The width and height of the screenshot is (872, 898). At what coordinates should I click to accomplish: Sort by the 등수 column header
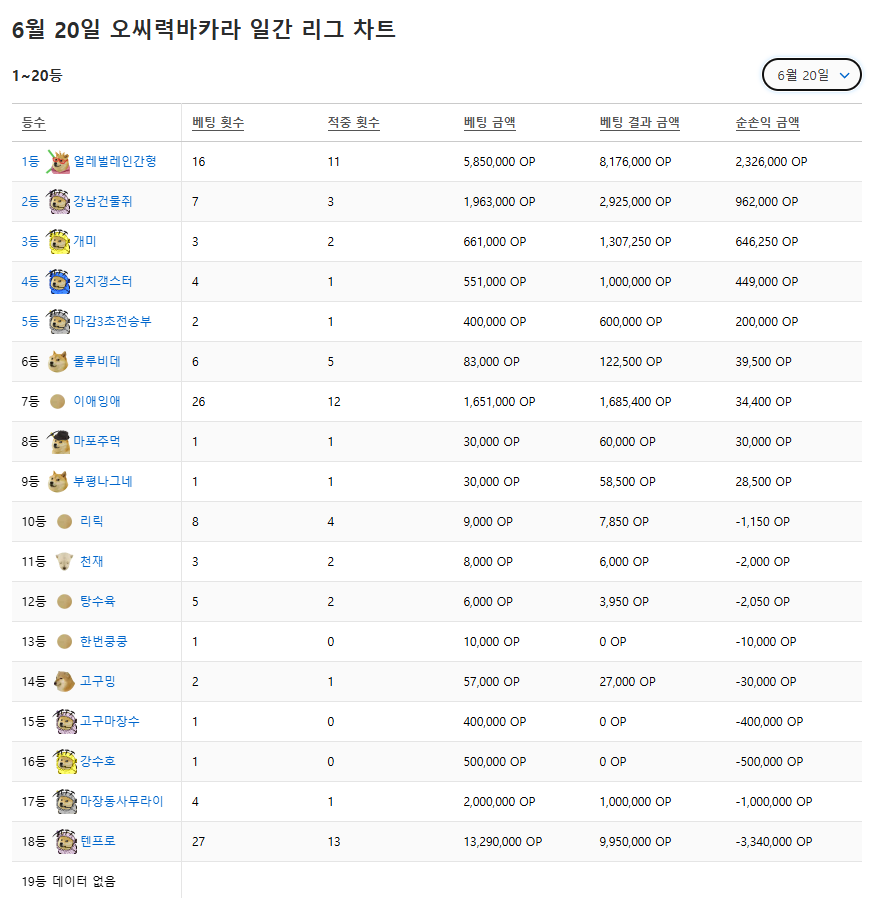(x=33, y=123)
